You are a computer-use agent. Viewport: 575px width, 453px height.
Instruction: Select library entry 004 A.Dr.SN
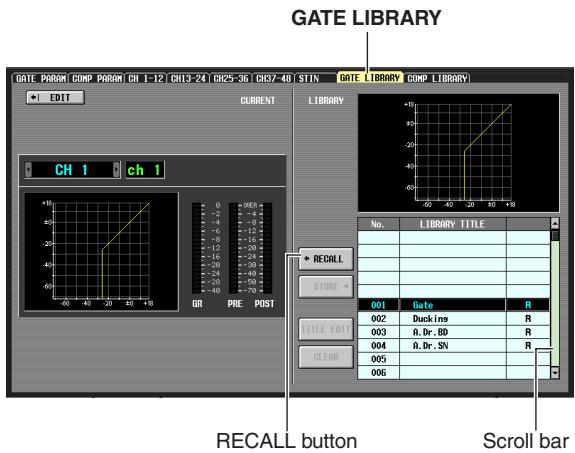click(454, 346)
